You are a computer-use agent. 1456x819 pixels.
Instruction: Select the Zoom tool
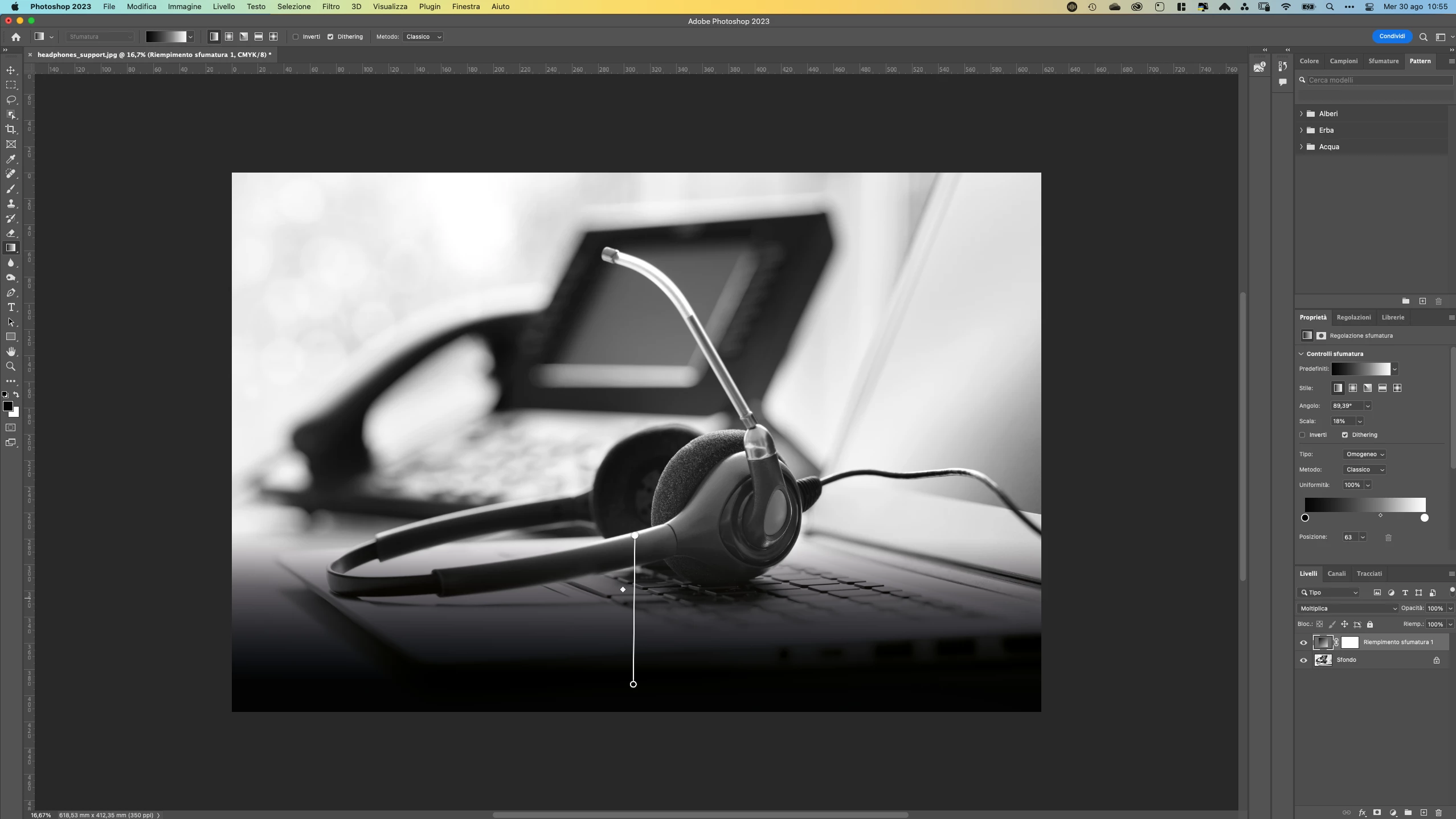[11, 367]
